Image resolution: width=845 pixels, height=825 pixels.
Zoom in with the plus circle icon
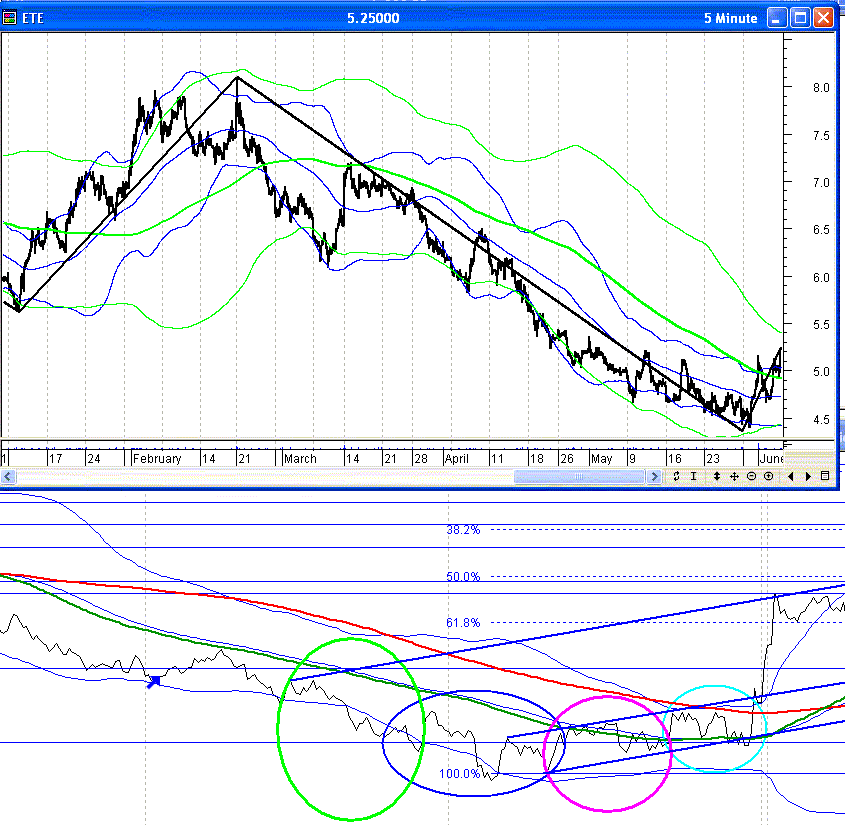tap(768, 476)
